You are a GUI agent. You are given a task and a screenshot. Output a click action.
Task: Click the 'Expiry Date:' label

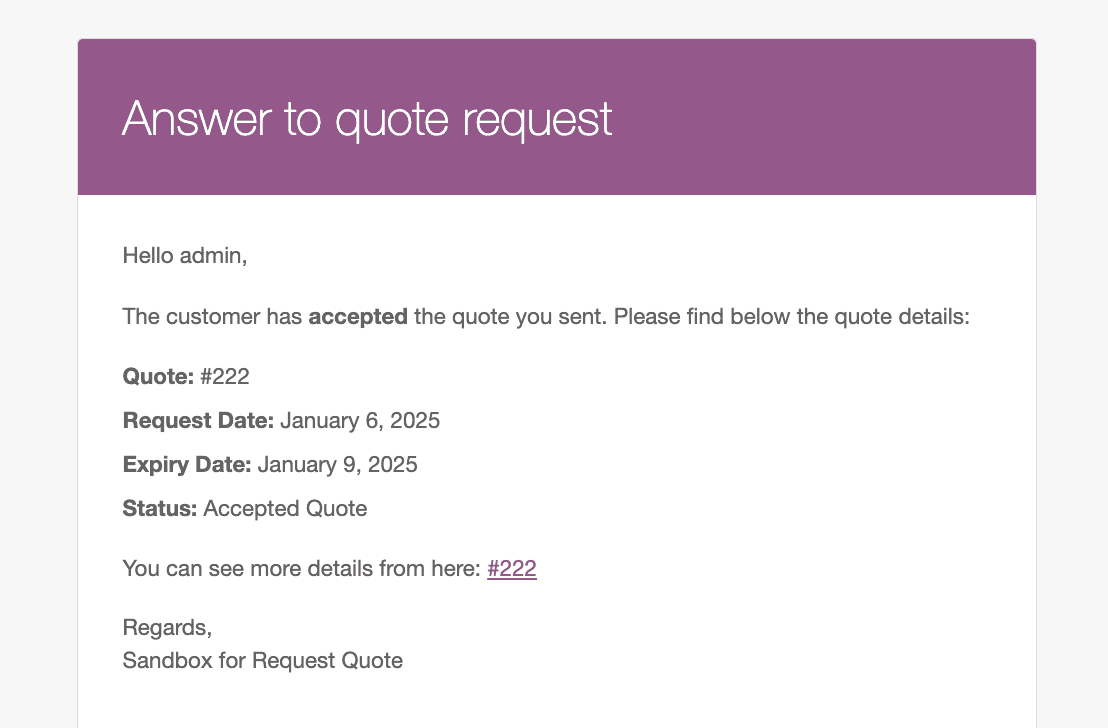(187, 464)
